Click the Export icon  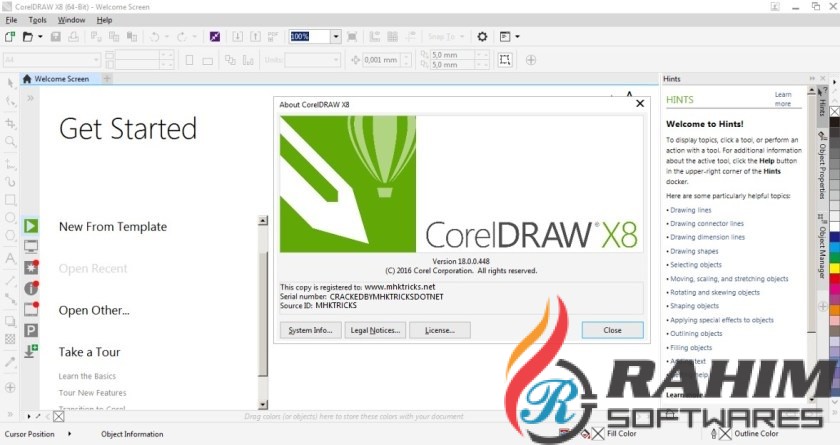point(256,36)
